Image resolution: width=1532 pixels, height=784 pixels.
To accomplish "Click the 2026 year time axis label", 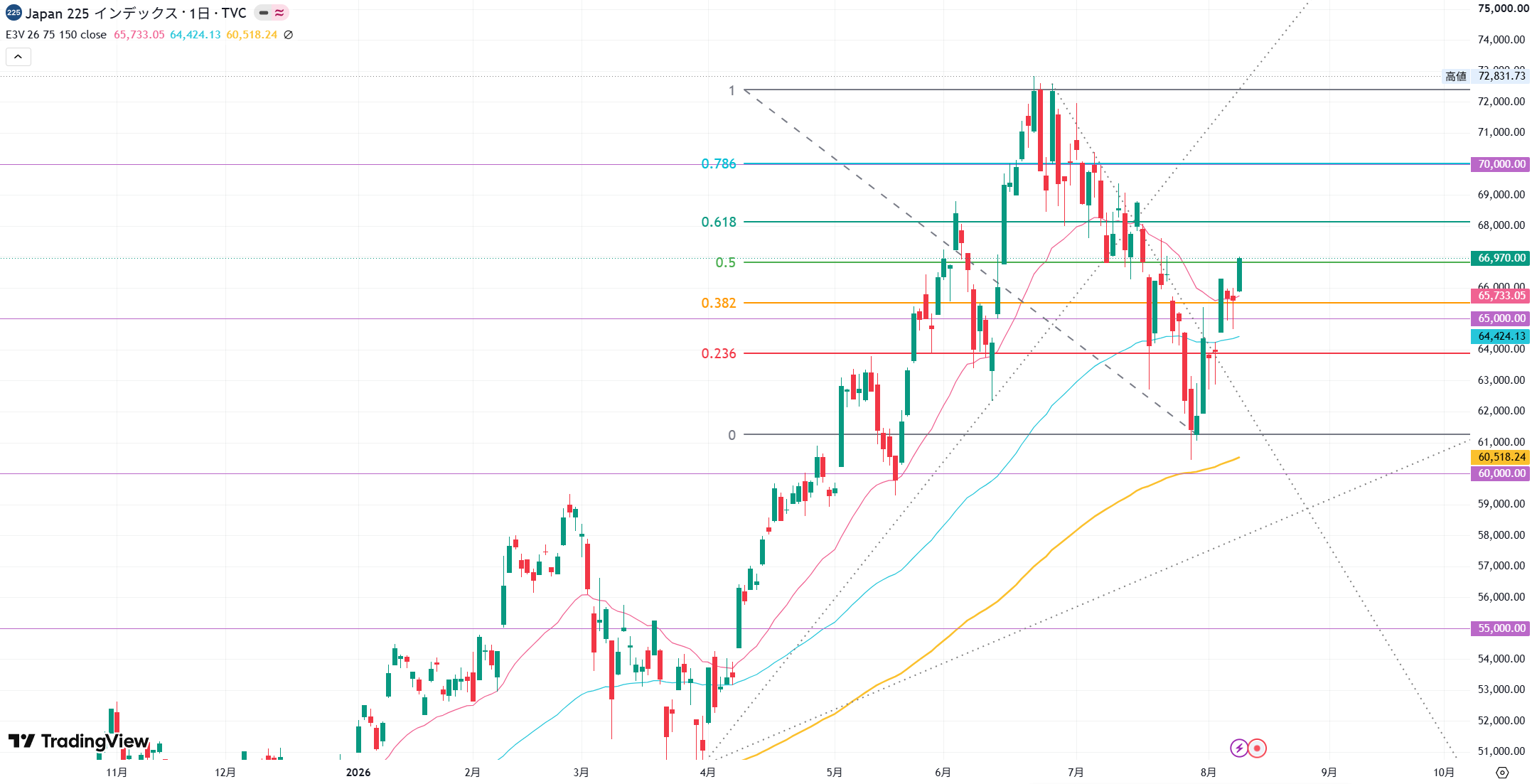I will click(358, 773).
